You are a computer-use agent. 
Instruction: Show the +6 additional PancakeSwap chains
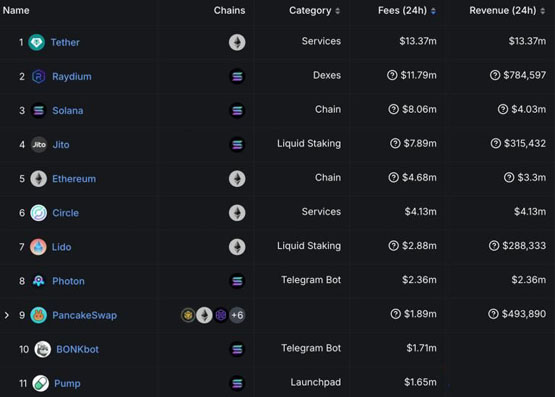(238, 315)
